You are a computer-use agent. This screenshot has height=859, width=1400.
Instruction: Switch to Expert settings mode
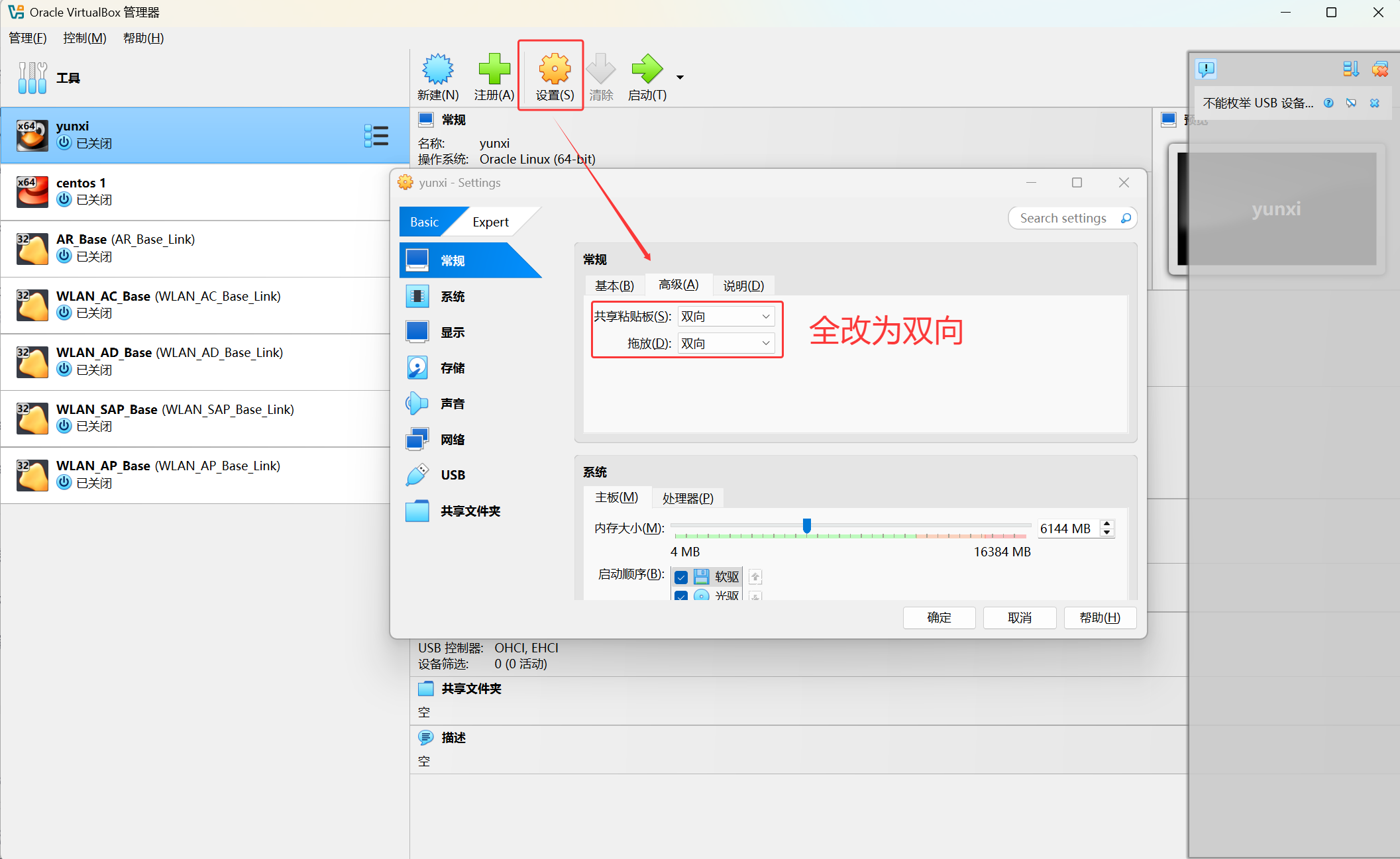[x=490, y=222]
